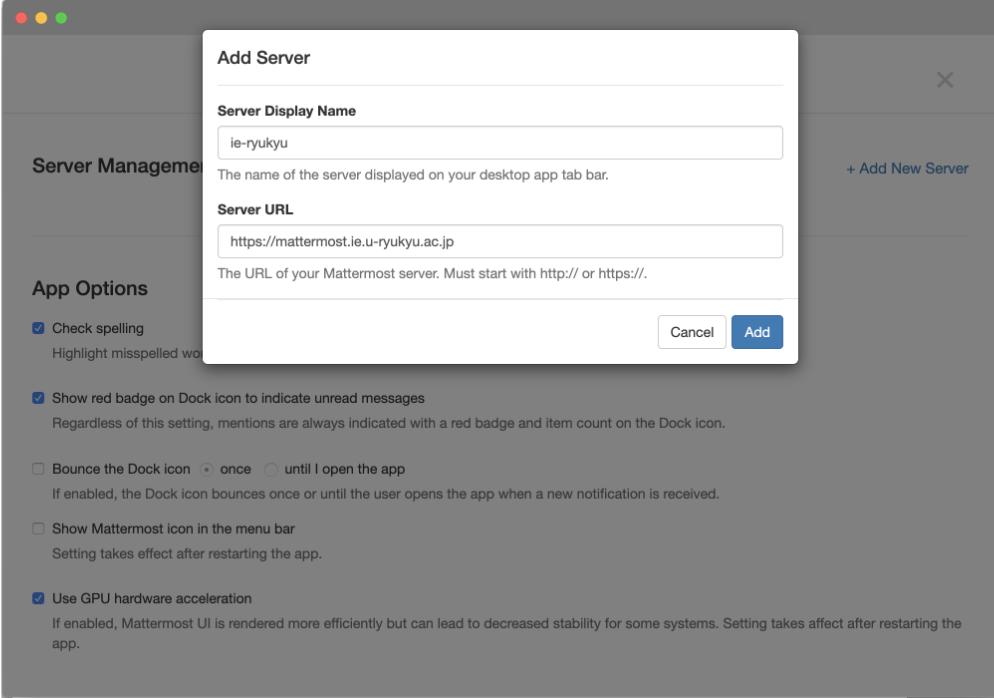Disable the red badge on Dock icon checkbox
Screen dimensions: 994x698
[x=38, y=398]
